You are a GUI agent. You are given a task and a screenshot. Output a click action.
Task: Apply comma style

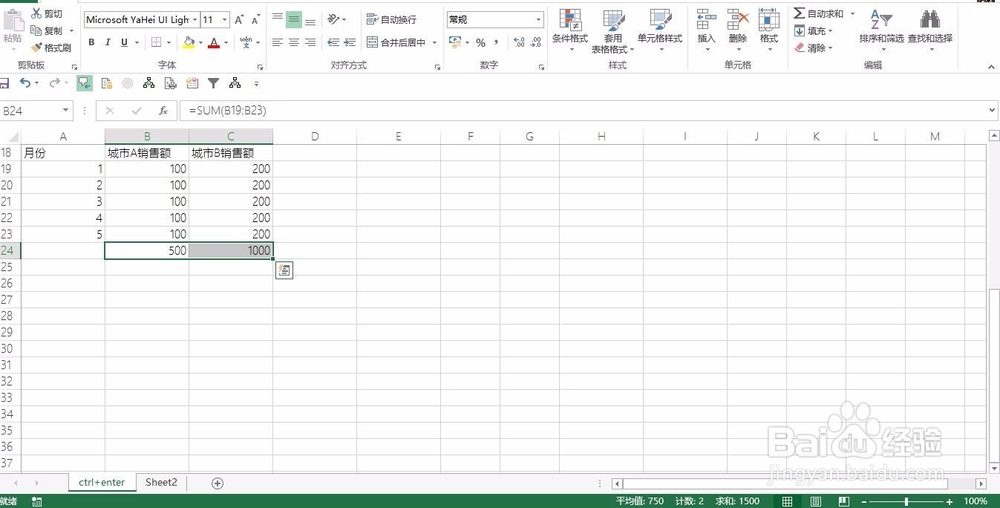[496, 42]
